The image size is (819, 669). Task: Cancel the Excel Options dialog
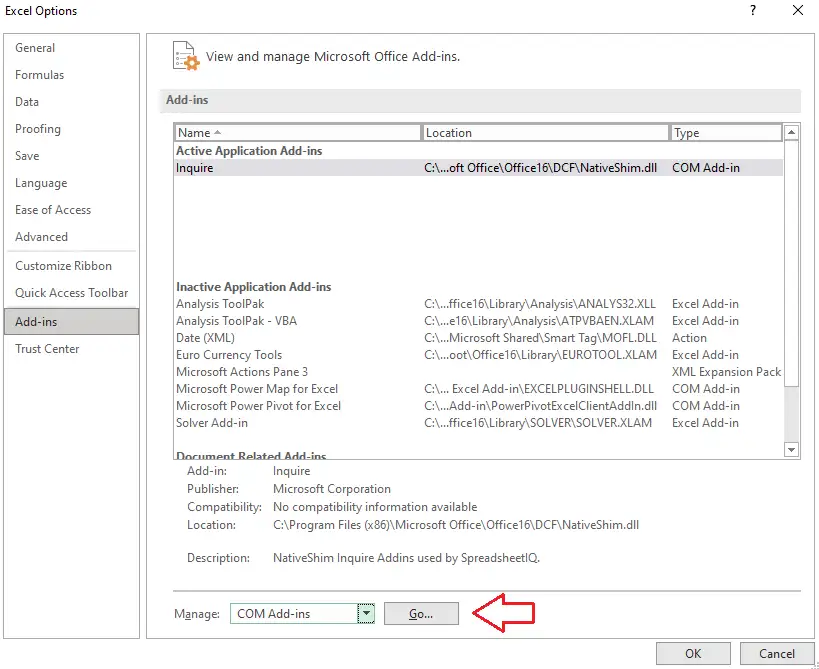[x=777, y=654]
